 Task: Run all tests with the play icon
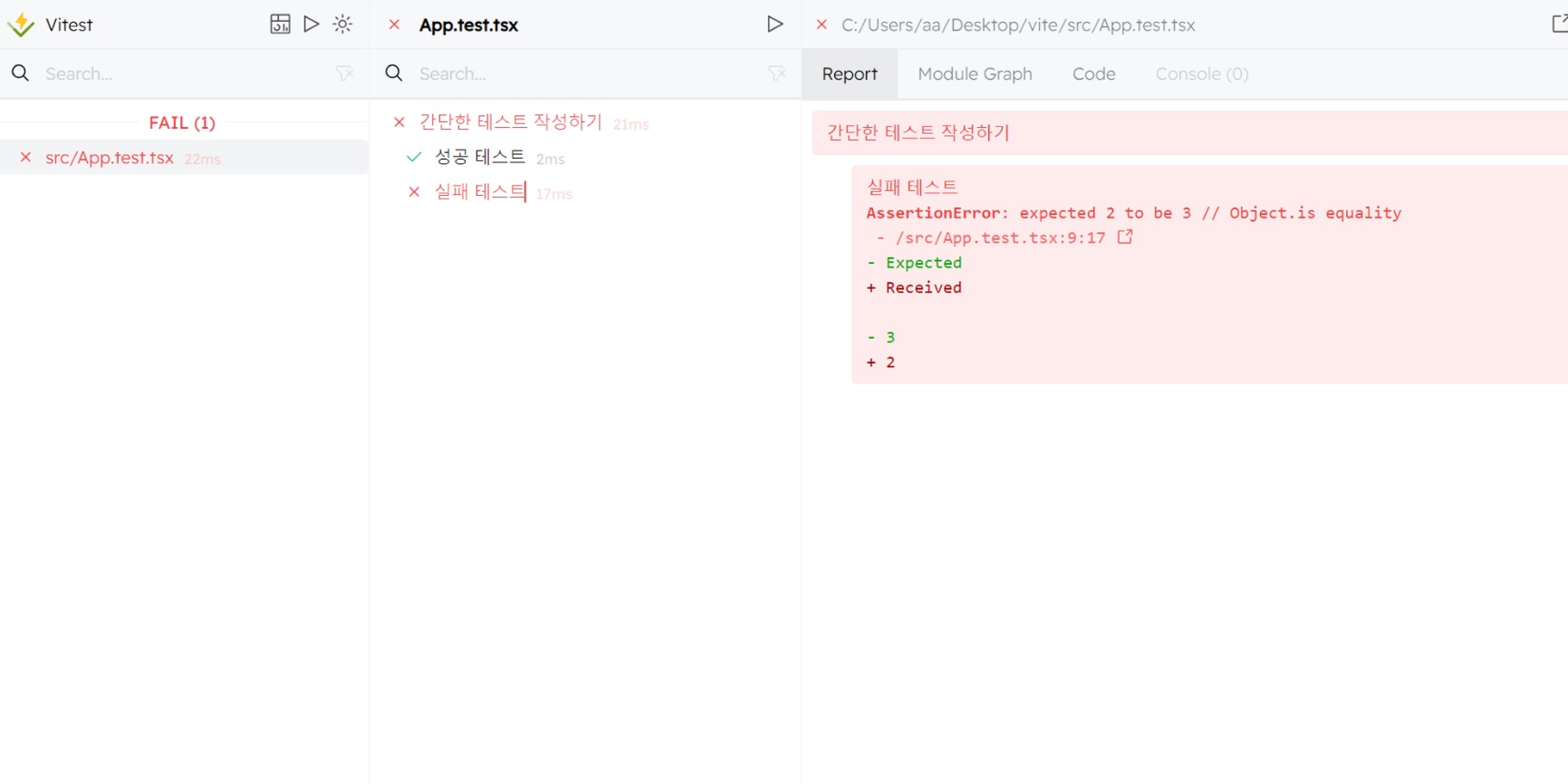pyautogui.click(x=312, y=24)
